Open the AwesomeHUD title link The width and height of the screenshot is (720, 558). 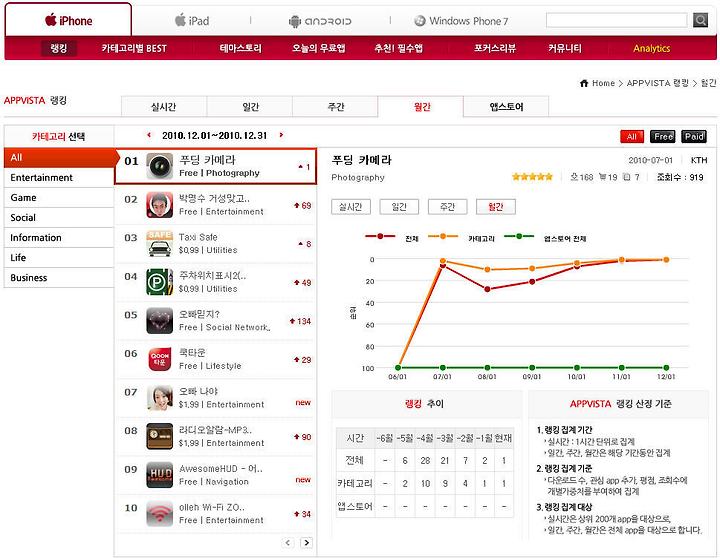tap(220, 468)
